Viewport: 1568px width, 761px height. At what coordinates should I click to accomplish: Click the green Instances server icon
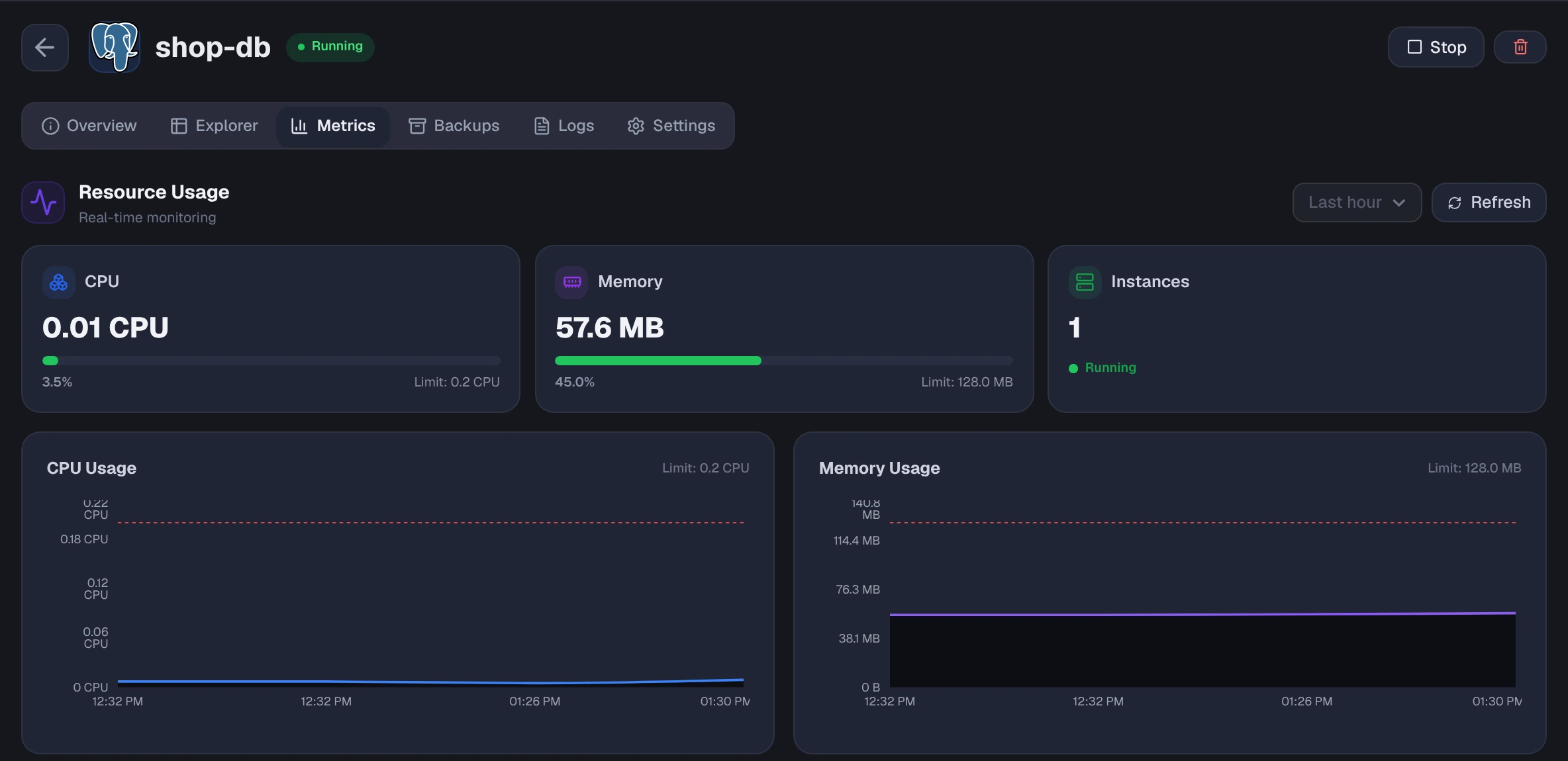(1085, 282)
